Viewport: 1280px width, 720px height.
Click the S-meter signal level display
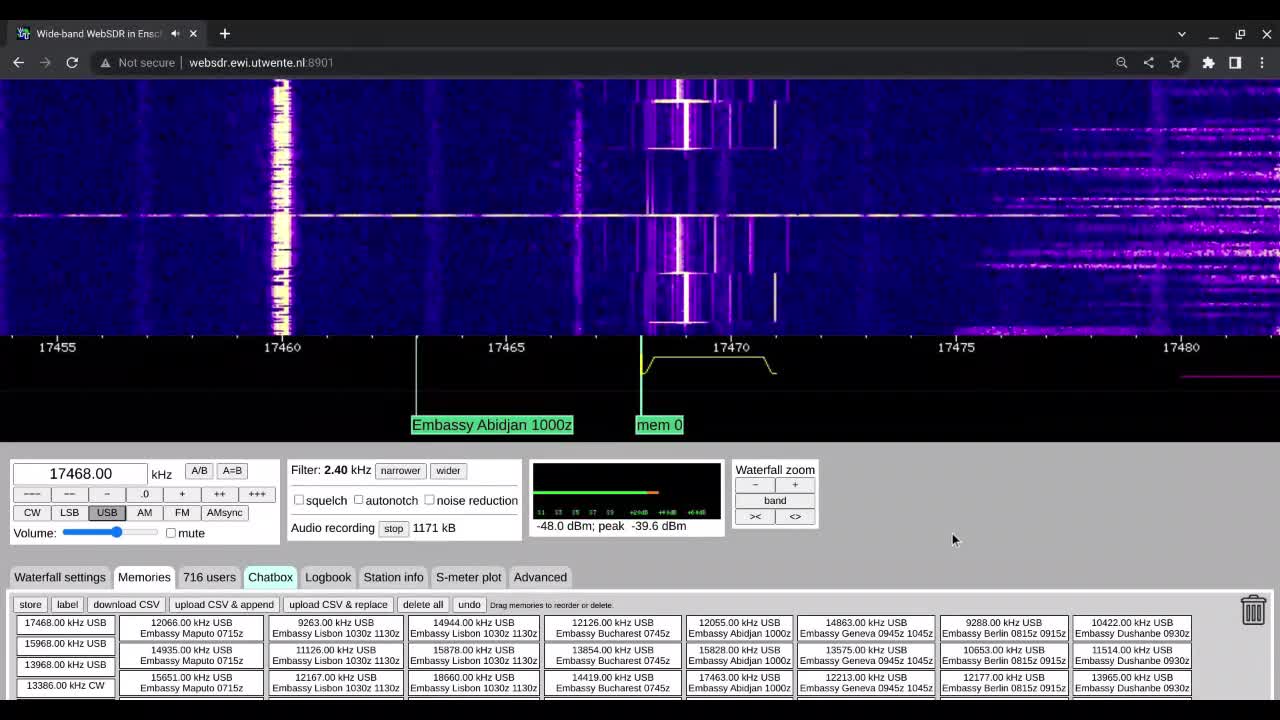tap(626, 491)
